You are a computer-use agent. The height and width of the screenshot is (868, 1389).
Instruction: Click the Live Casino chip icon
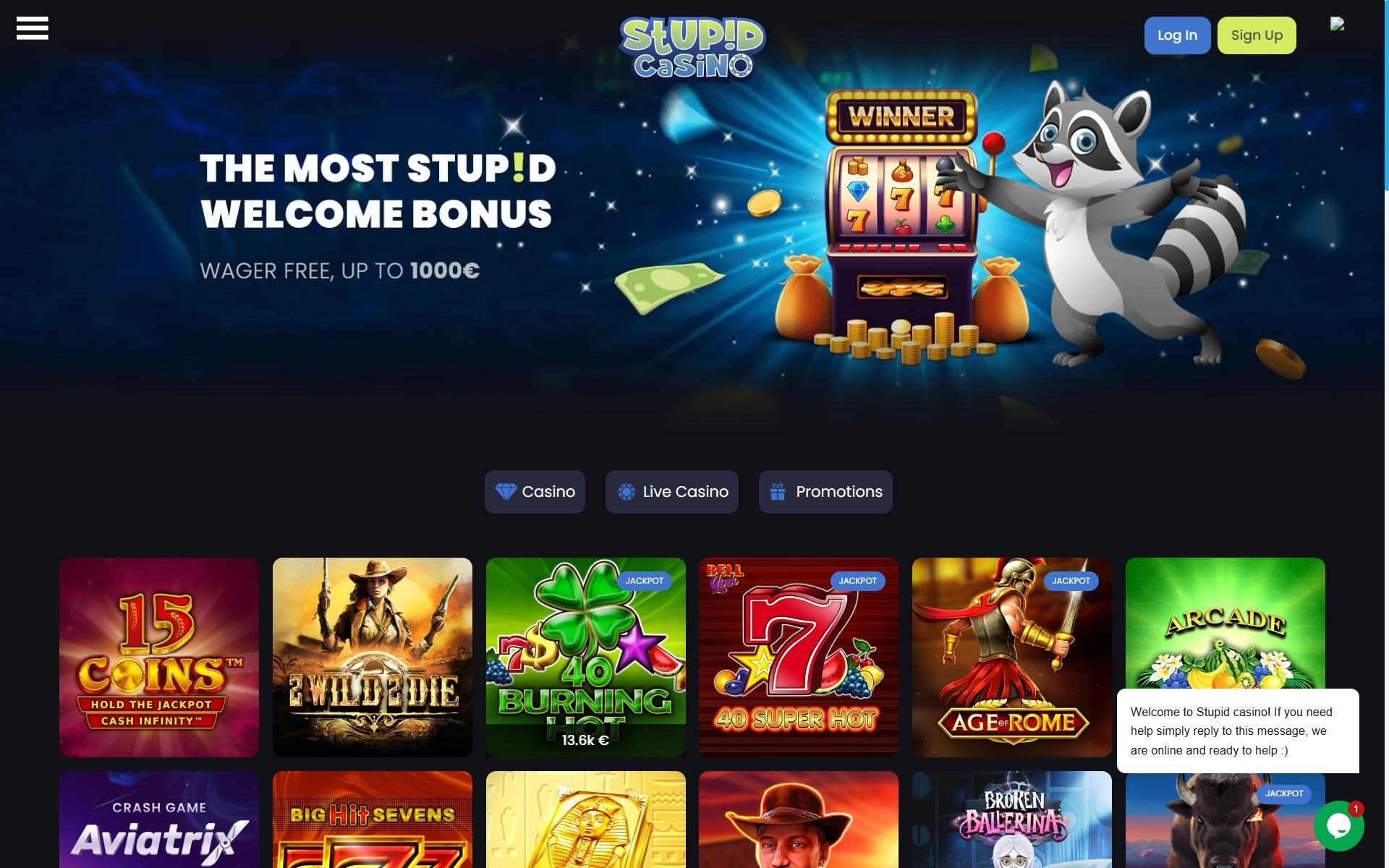coord(626,492)
